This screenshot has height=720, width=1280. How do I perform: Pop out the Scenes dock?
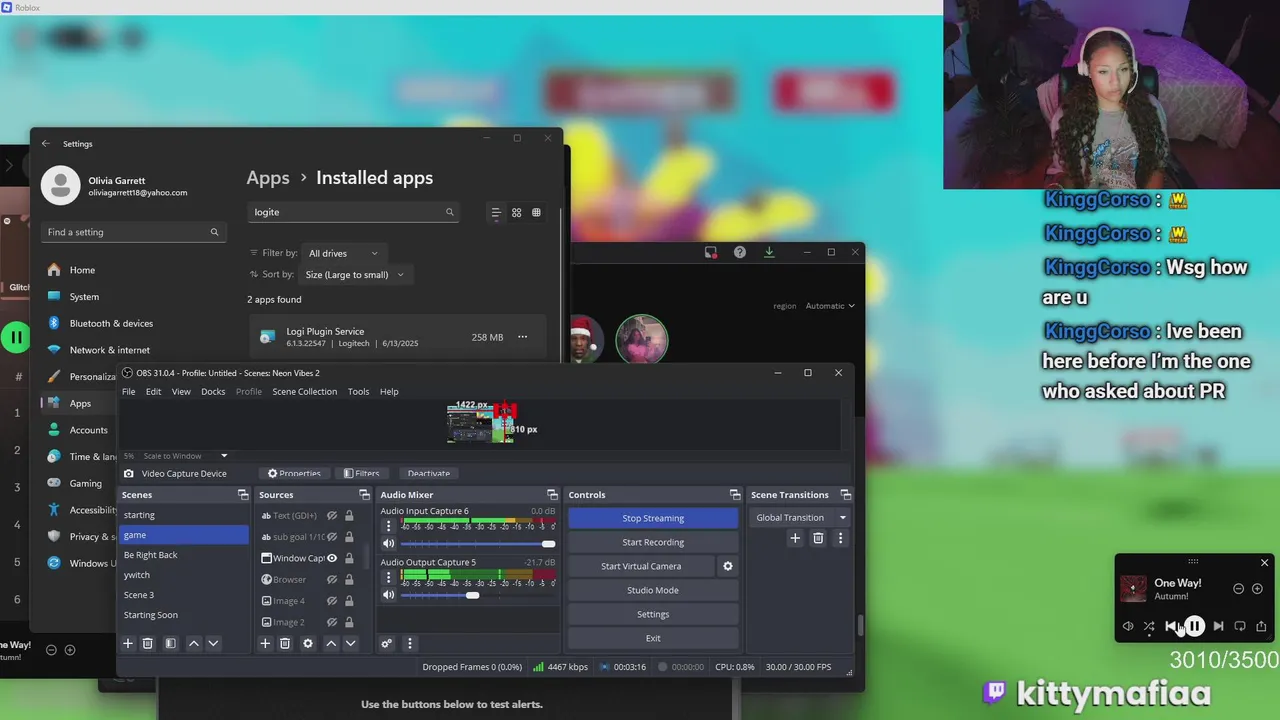[243, 495]
